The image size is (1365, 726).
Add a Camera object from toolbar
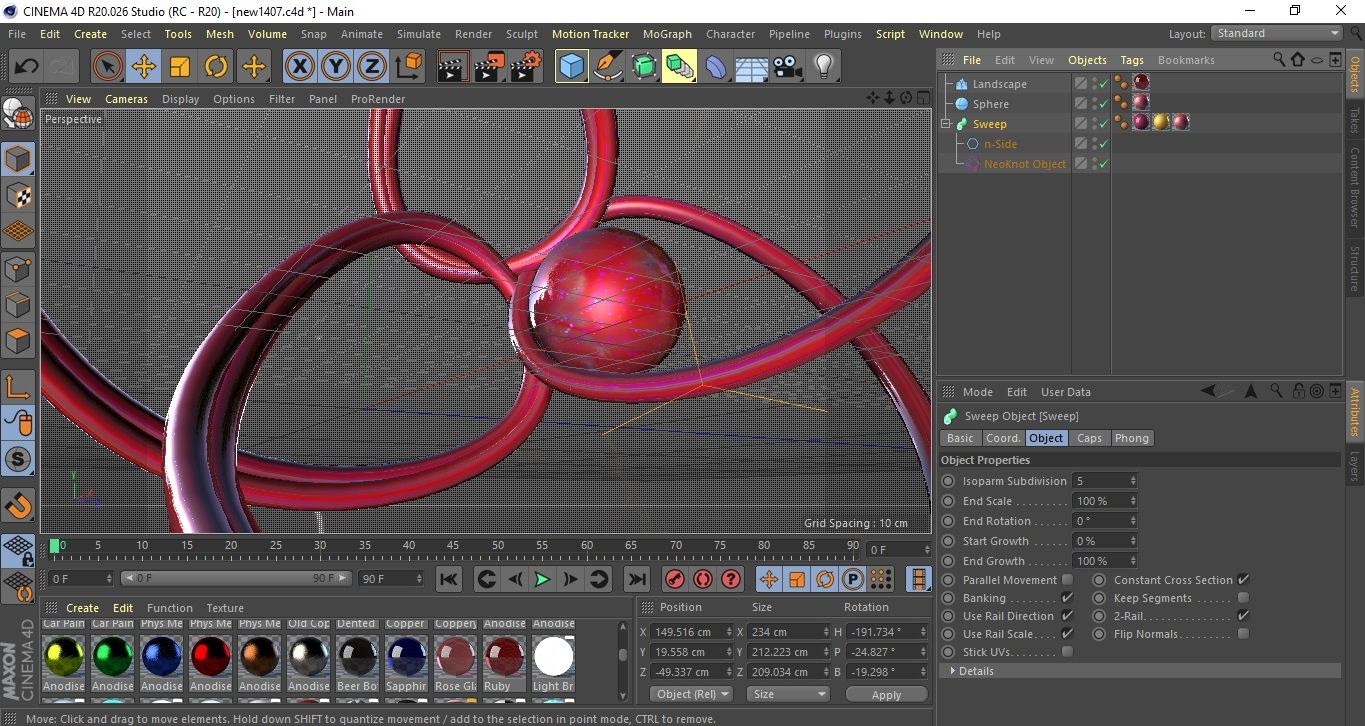click(788, 67)
